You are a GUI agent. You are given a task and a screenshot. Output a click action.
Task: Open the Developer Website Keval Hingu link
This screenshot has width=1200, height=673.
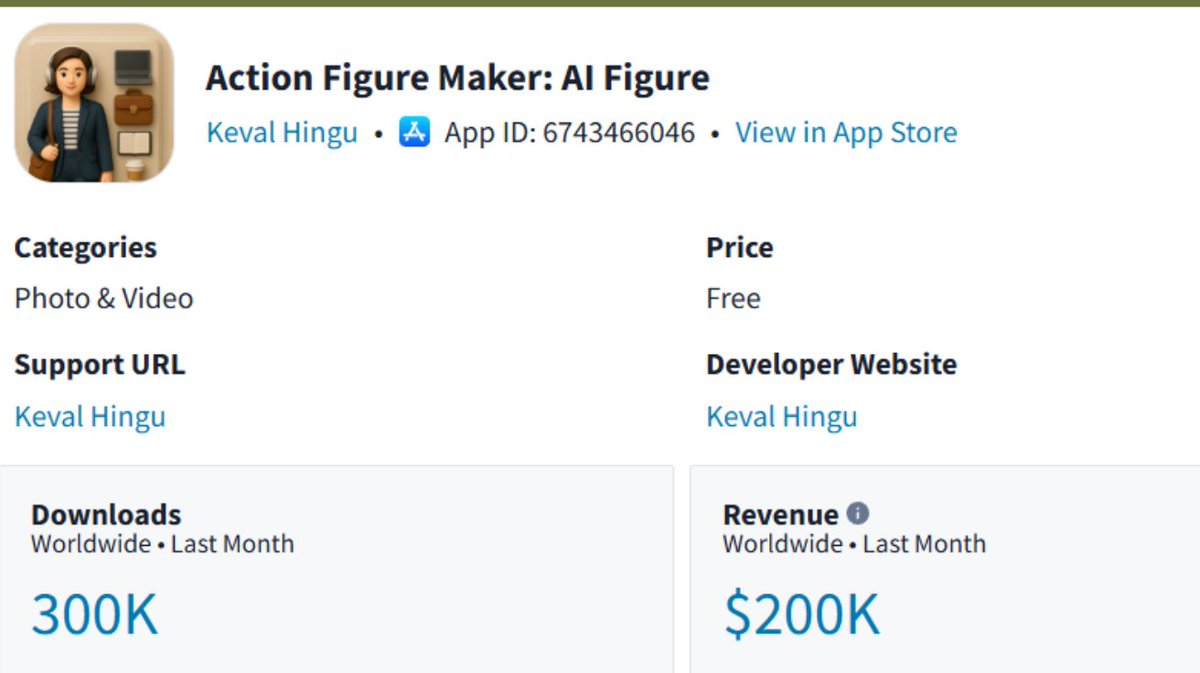(782, 416)
